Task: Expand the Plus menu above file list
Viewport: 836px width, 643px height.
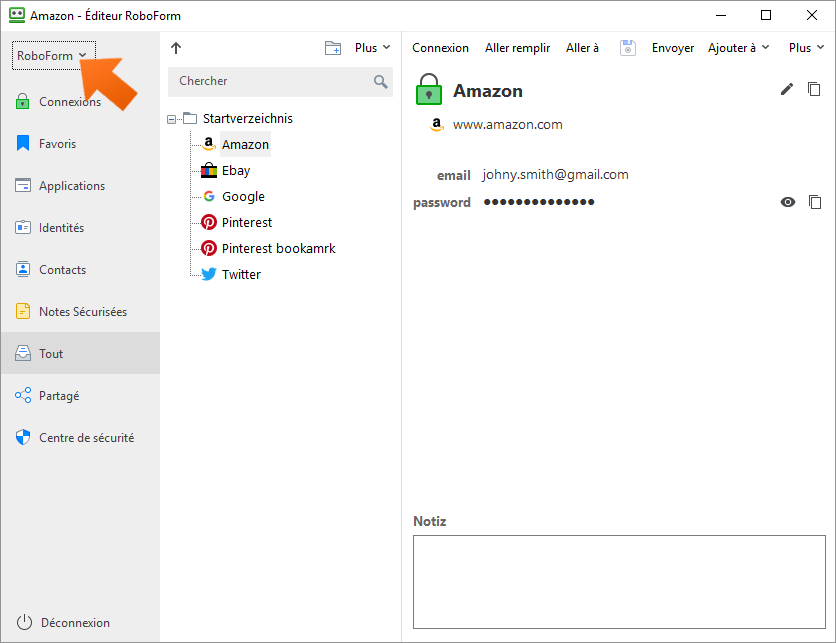Action: click(x=372, y=48)
